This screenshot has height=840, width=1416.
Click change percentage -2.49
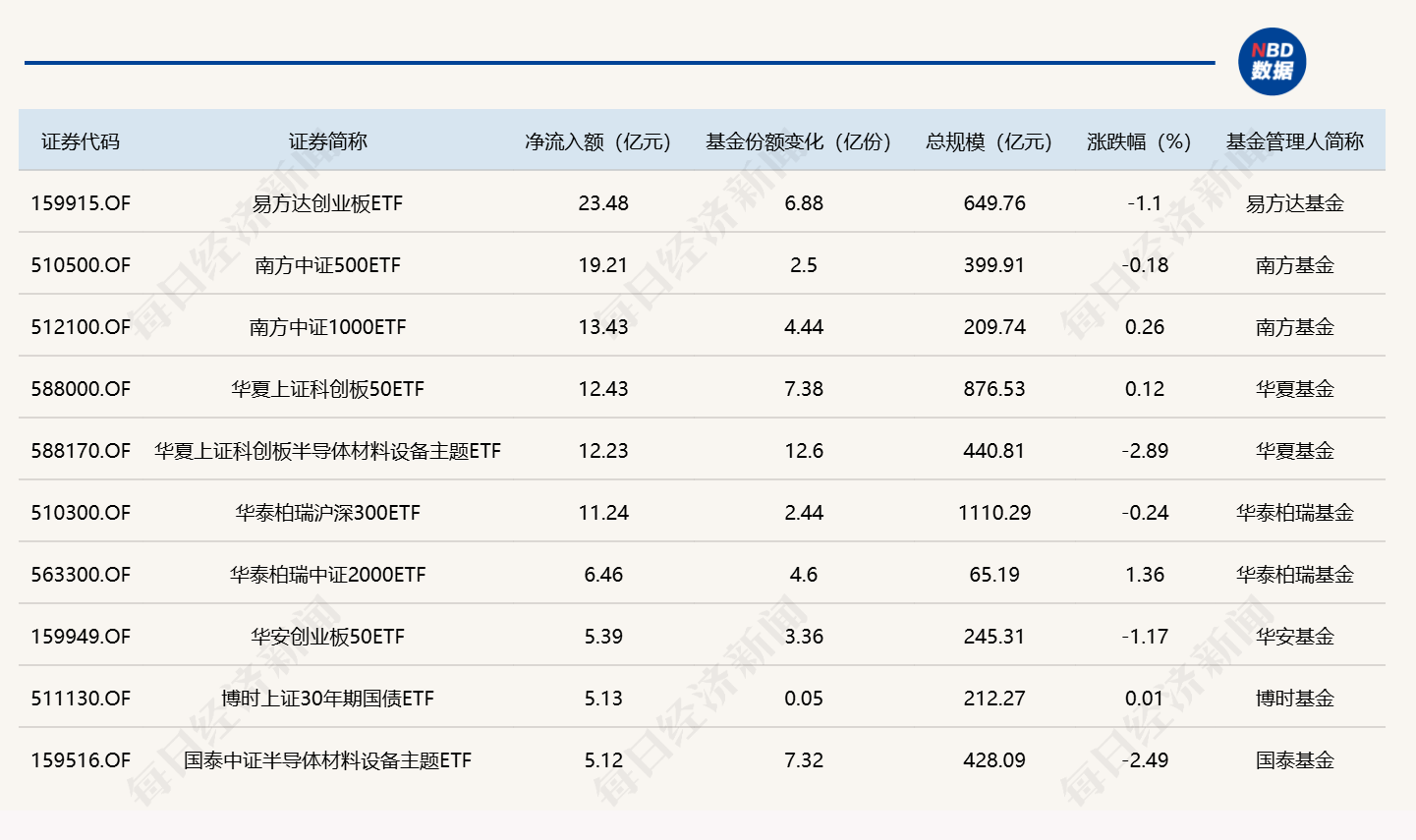tap(1145, 760)
